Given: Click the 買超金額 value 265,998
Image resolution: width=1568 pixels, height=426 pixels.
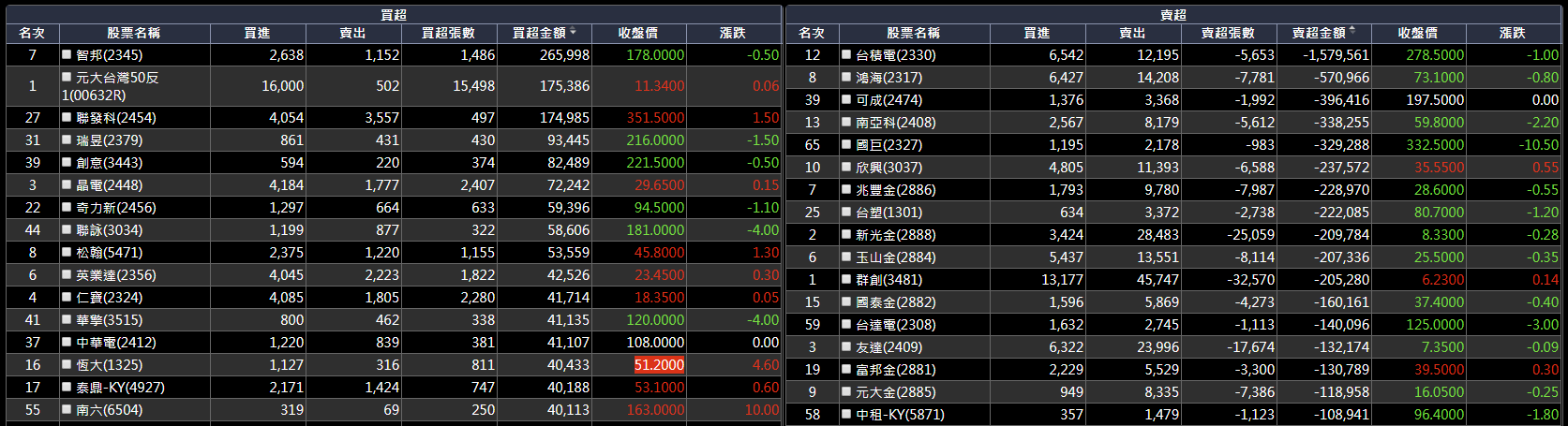Looking at the screenshot, I should pyautogui.click(x=564, y=54).
